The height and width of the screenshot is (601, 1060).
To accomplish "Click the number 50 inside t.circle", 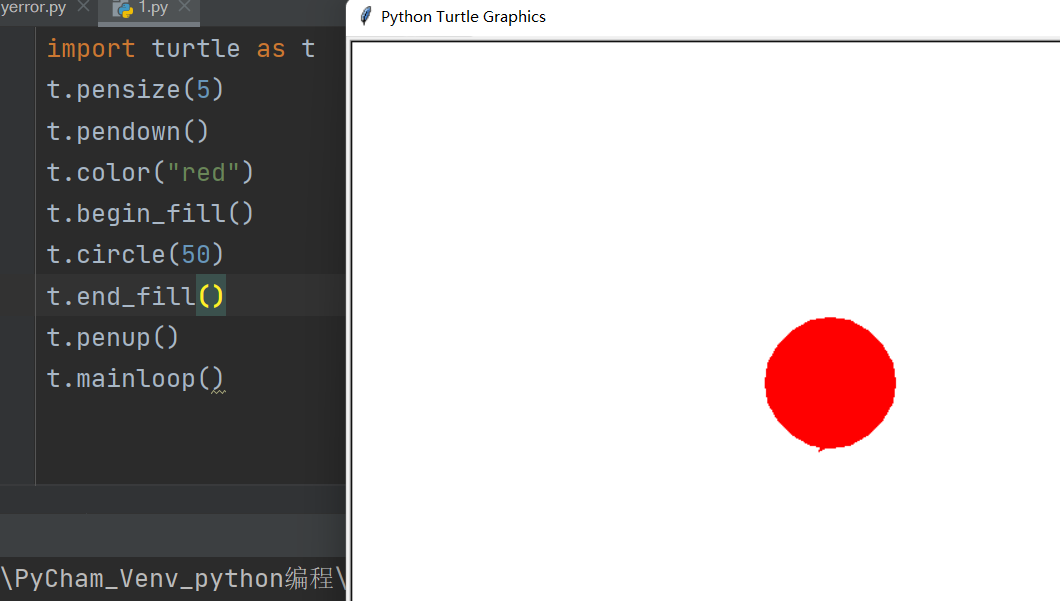I will (x=196, y=255).
